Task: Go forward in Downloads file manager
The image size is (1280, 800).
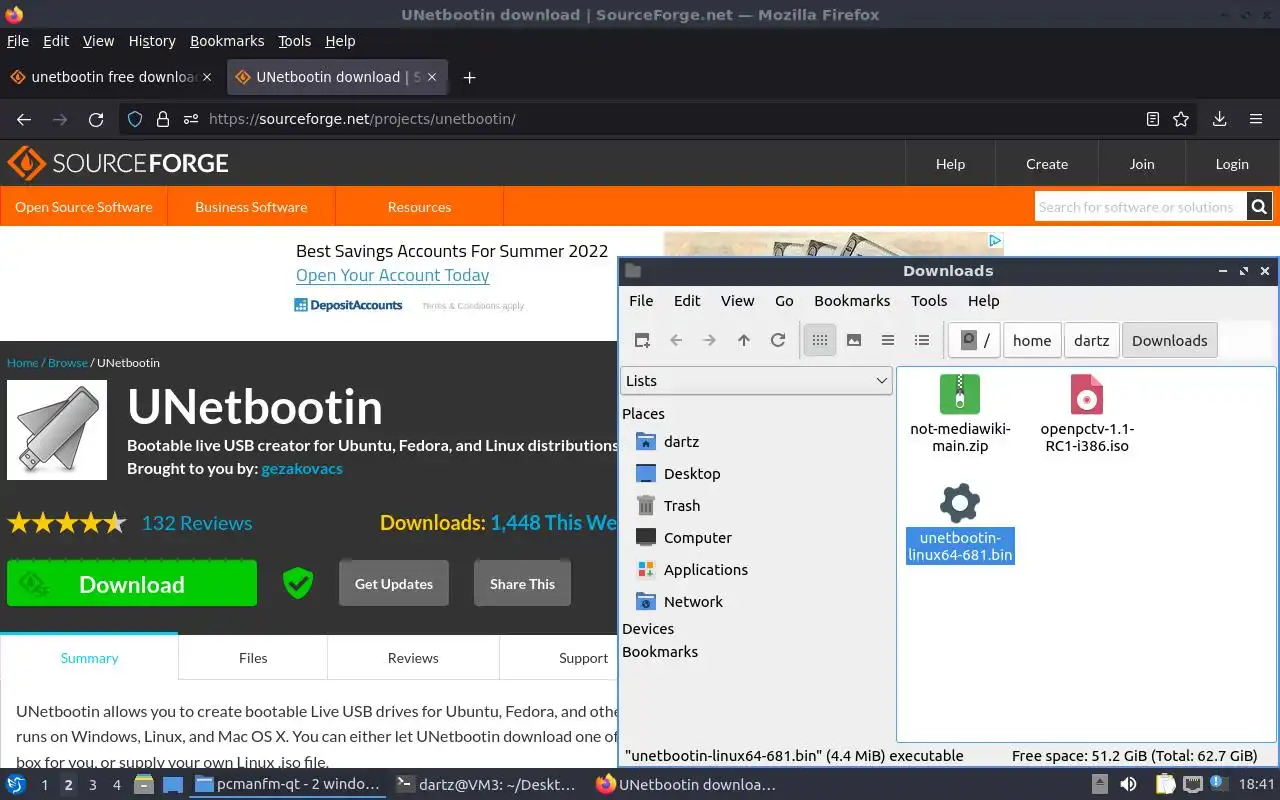Action: 710,340
